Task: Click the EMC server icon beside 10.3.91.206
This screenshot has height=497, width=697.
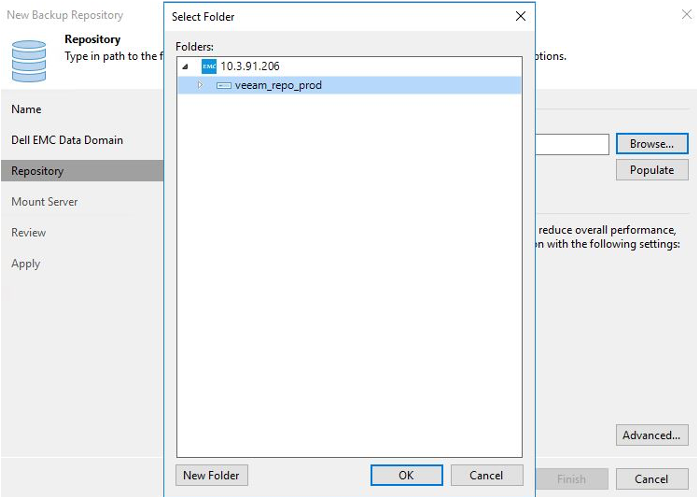Action: pyautogui.click(x=209, y=66)
